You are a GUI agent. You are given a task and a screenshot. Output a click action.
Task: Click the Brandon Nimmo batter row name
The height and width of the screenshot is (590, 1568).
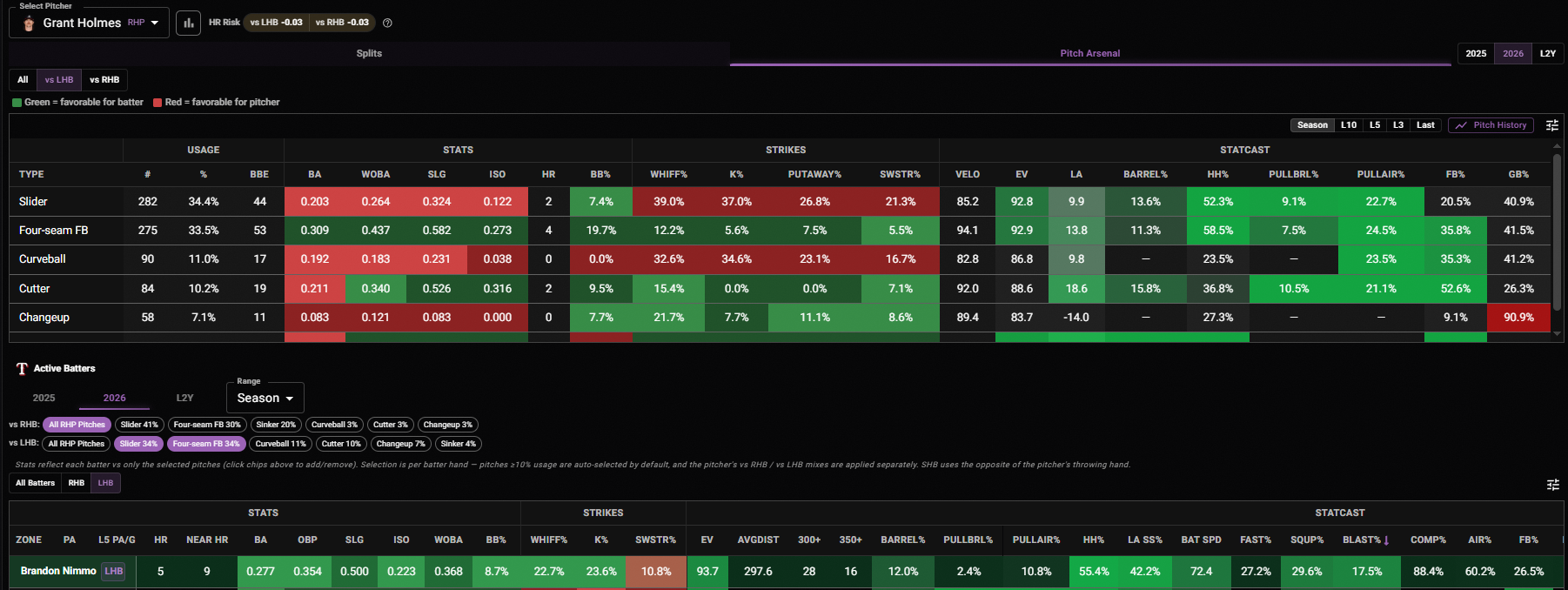[x=58, y=571]
